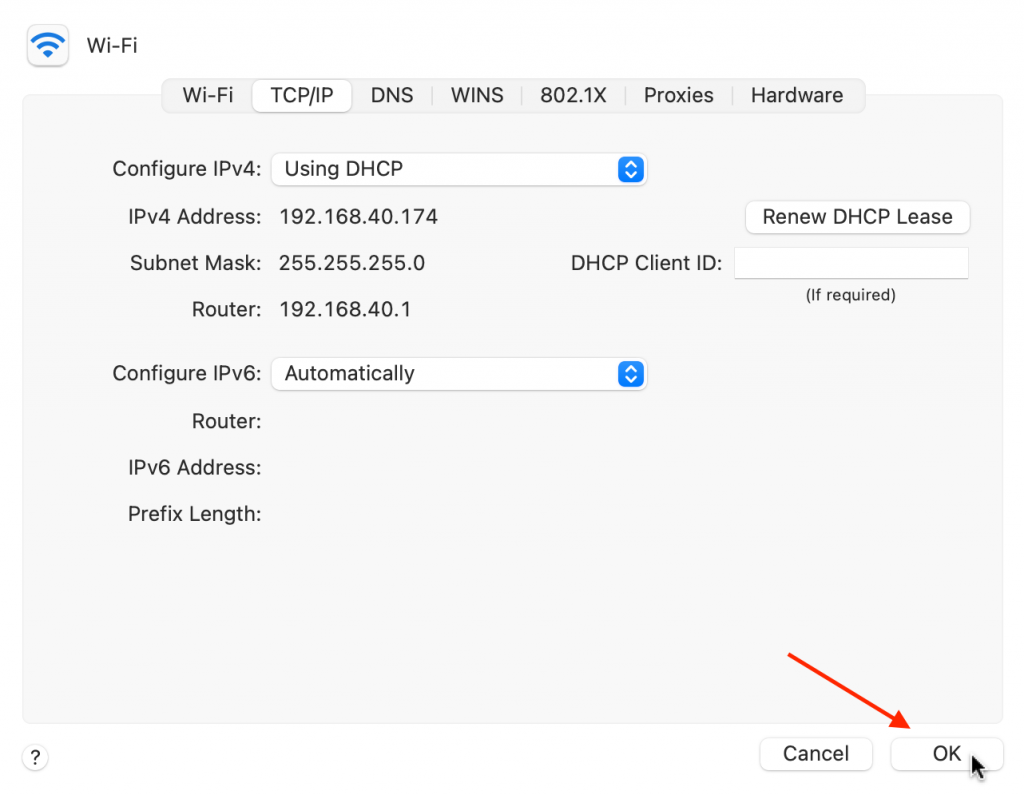Go to the Hardware tab

[796, 95]
